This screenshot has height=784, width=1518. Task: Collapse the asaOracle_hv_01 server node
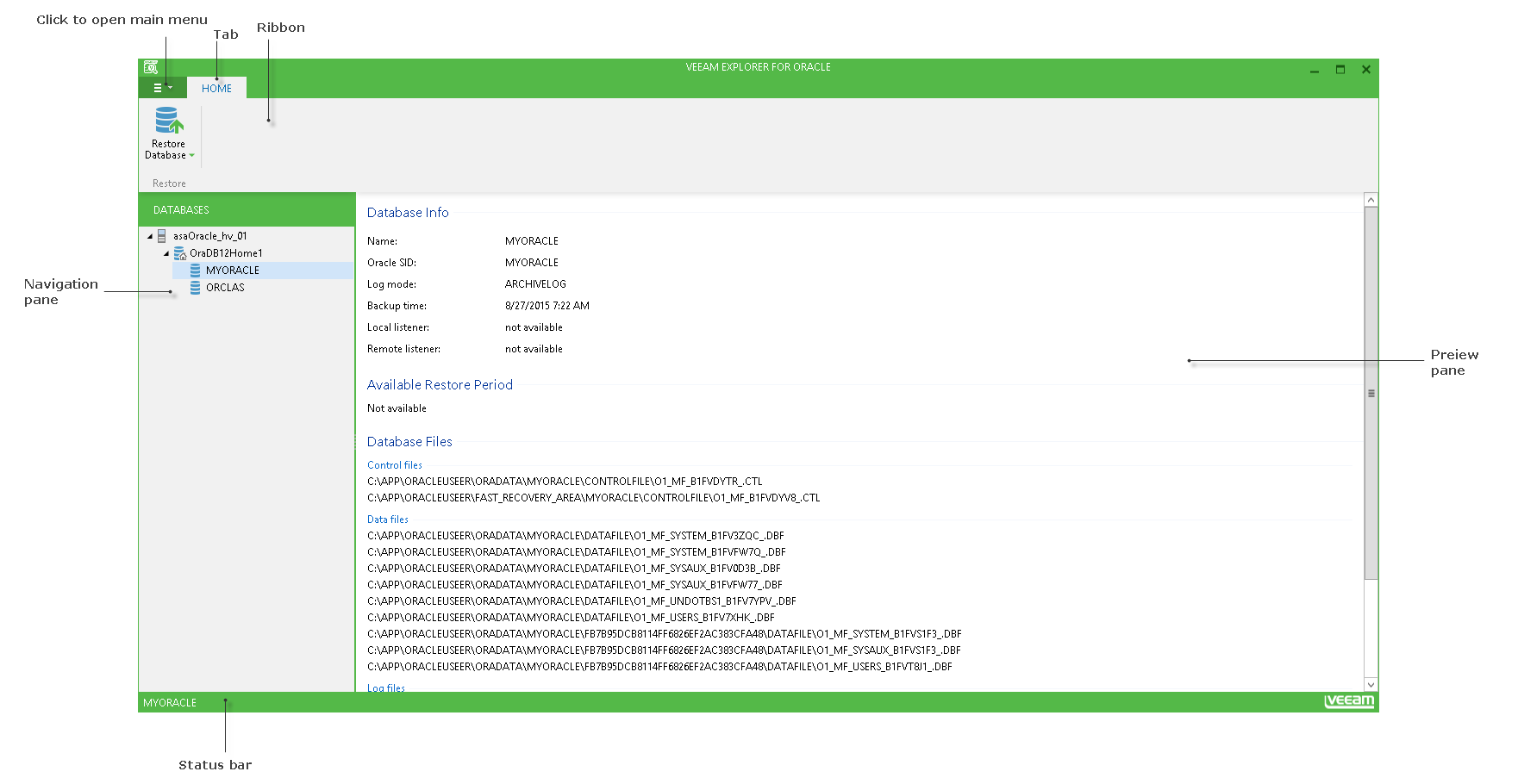click(150, 236)
